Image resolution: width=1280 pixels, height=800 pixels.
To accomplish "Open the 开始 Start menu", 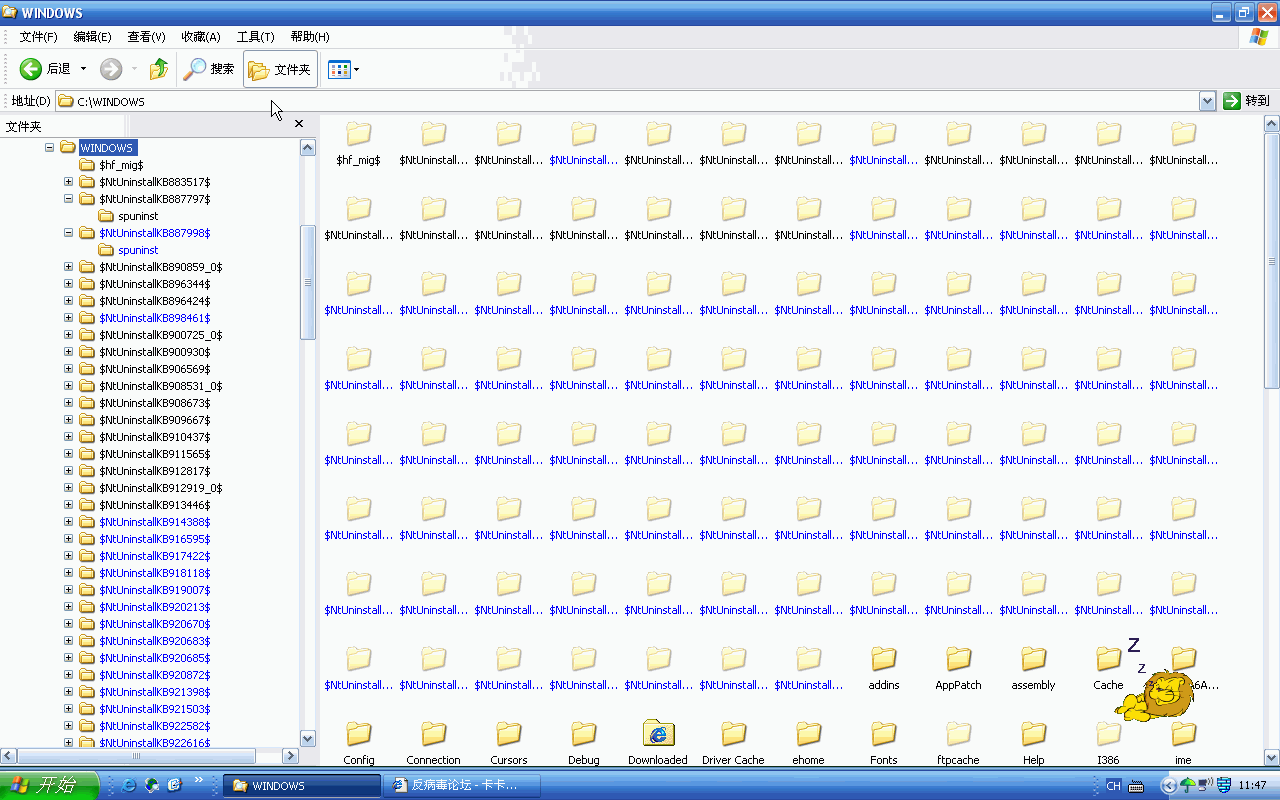I will coord(49,785).
